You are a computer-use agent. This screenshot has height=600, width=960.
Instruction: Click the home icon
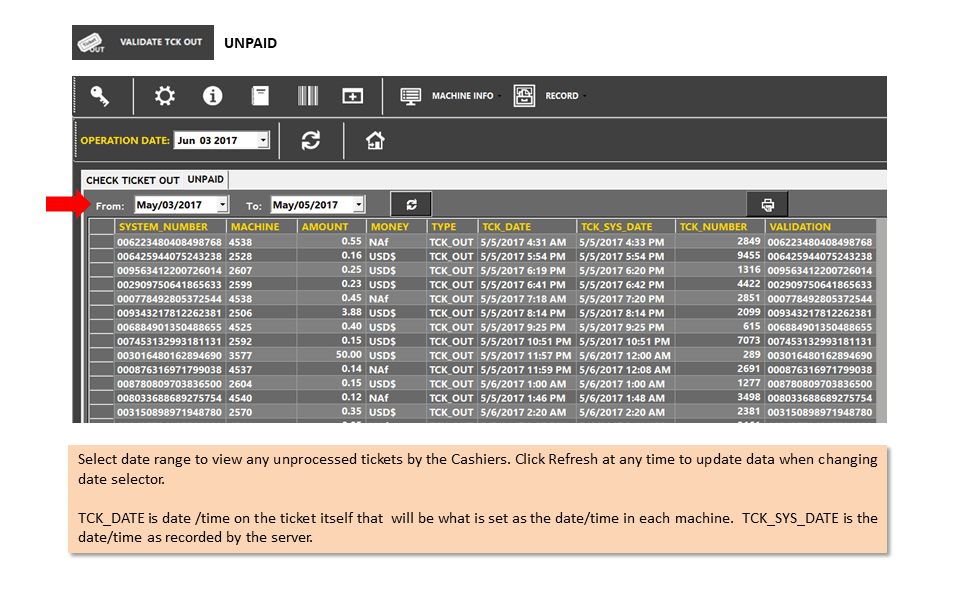375,141
